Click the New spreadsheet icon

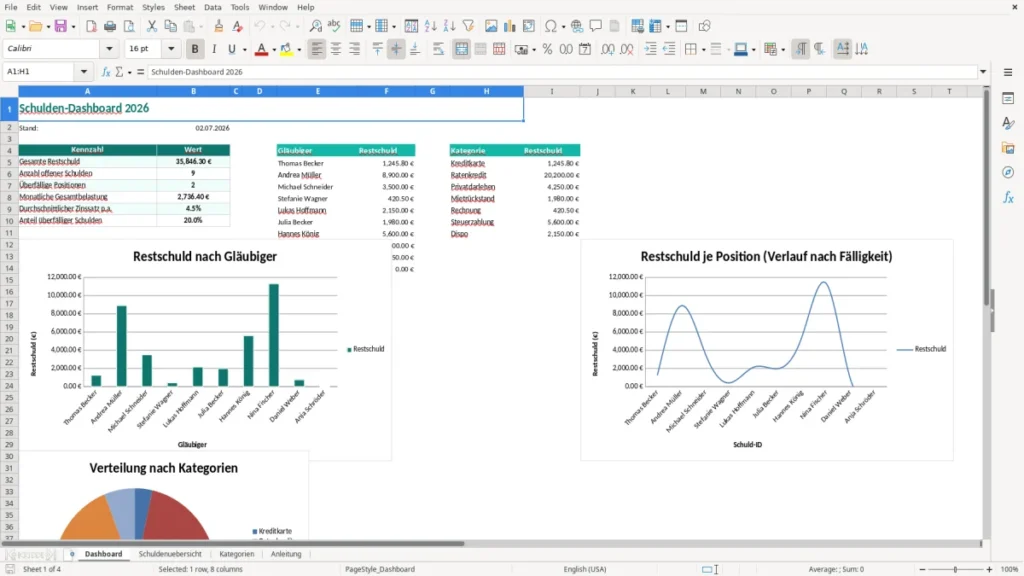(10, 26)
